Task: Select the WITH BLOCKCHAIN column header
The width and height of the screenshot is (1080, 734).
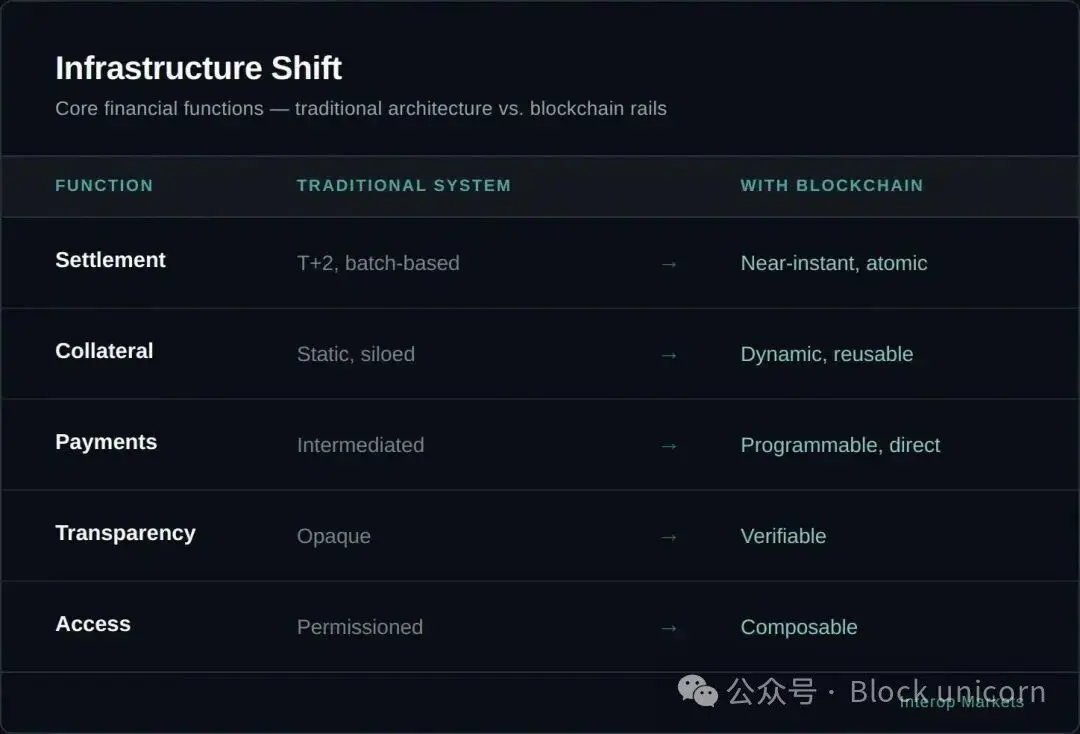Action: coord(831,186)
